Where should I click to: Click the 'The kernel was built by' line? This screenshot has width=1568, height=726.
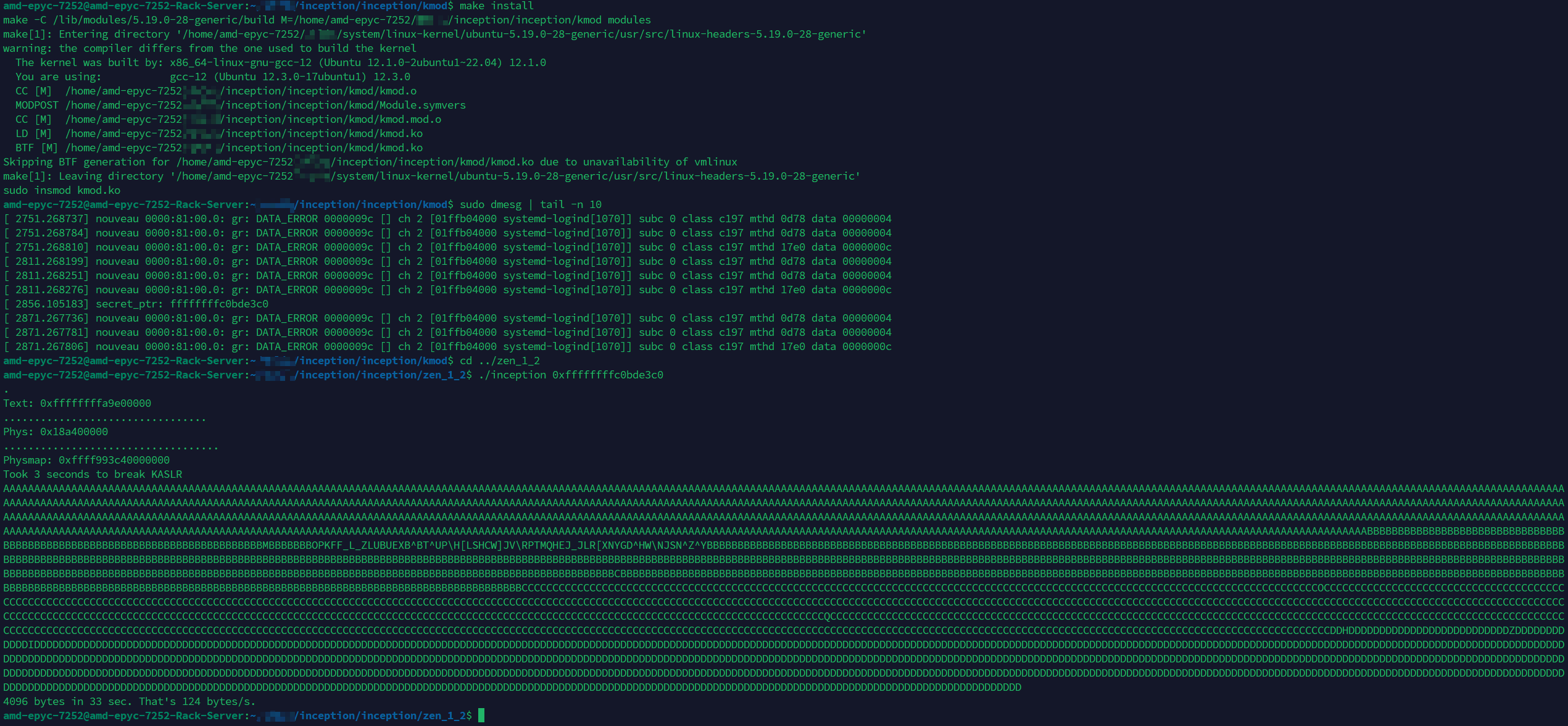coord(281,62)
